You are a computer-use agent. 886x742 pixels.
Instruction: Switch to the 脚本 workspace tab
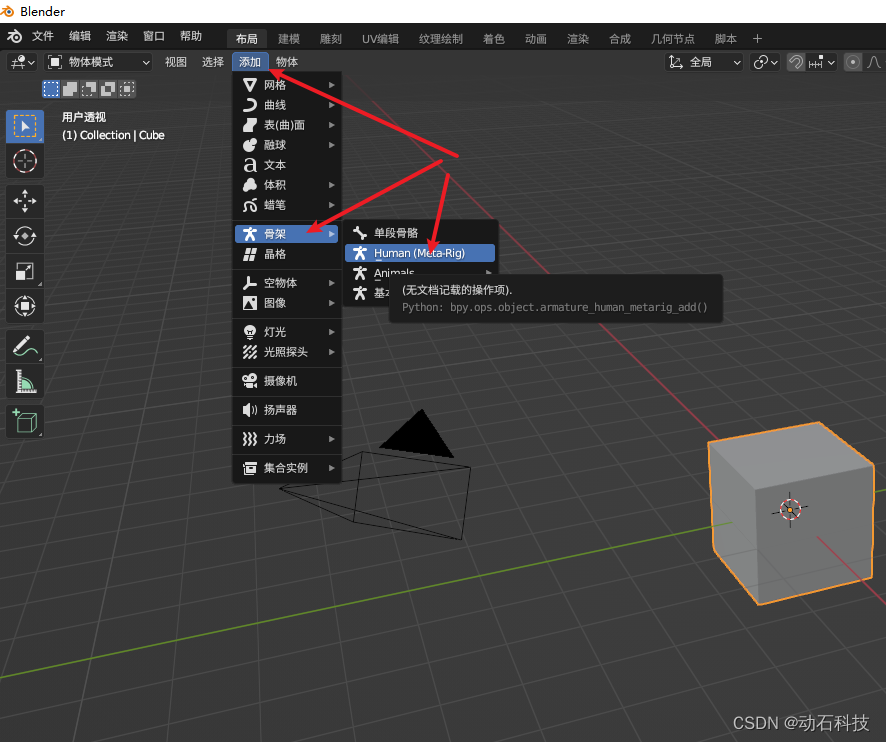pyautogui.click(x=726, y=39)
